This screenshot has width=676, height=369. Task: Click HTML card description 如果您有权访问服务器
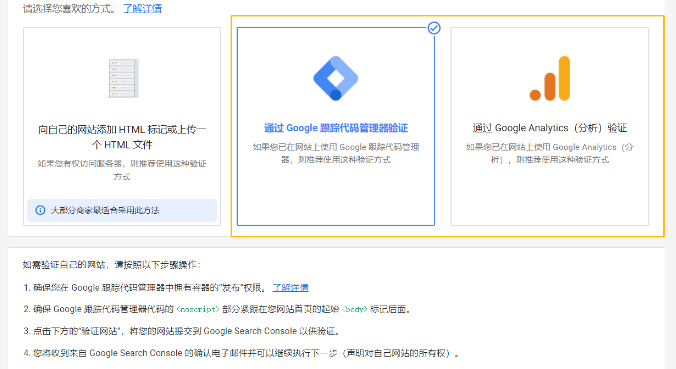[122, 170]
